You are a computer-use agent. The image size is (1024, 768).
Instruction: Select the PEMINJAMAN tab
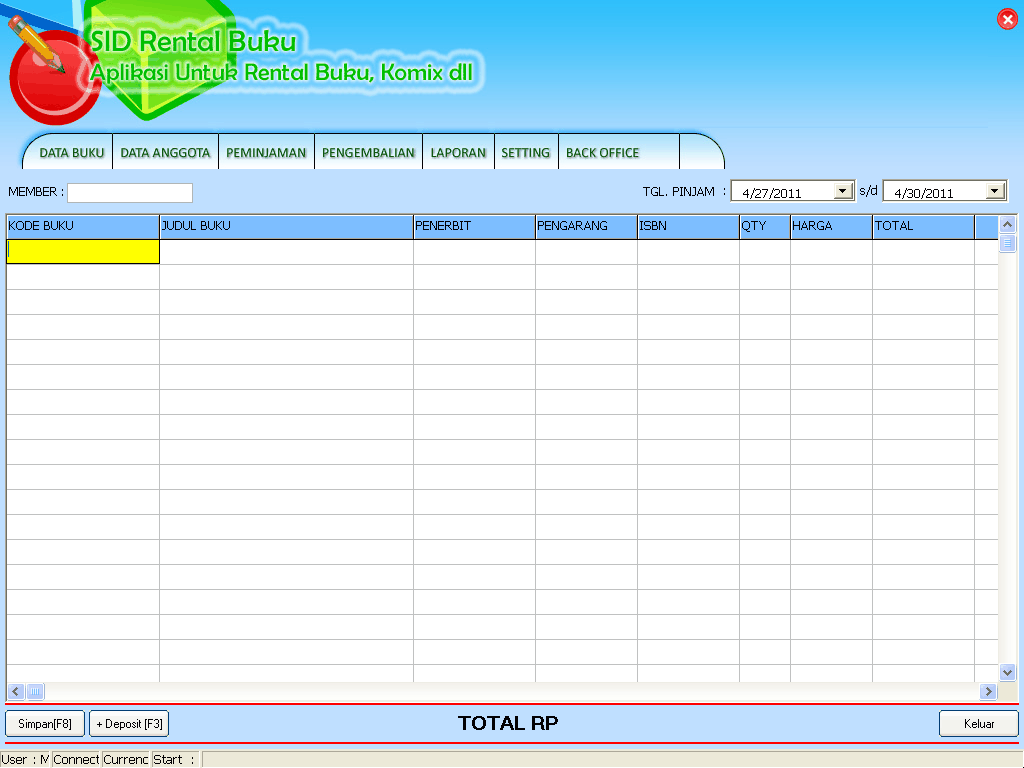click(x=266, y=153)
